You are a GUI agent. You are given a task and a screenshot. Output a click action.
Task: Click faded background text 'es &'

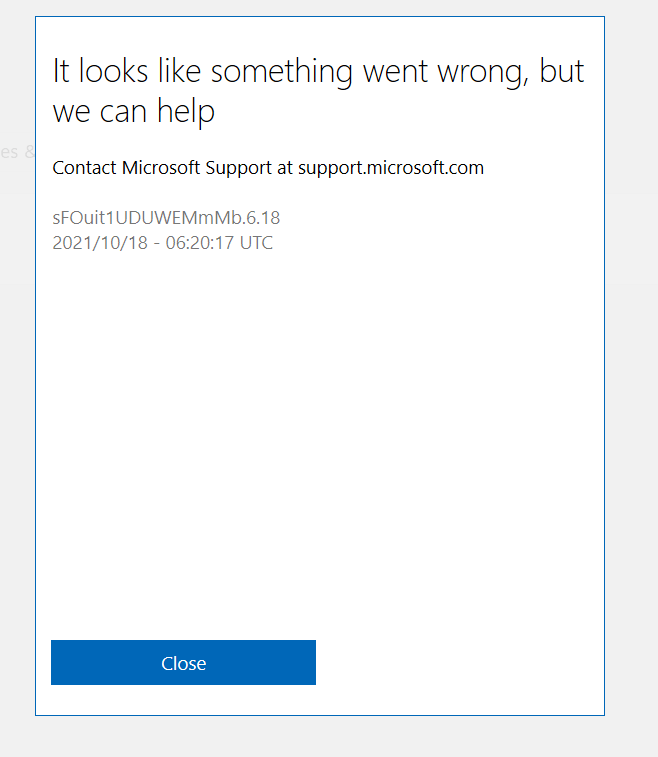(x=17, y=152)
